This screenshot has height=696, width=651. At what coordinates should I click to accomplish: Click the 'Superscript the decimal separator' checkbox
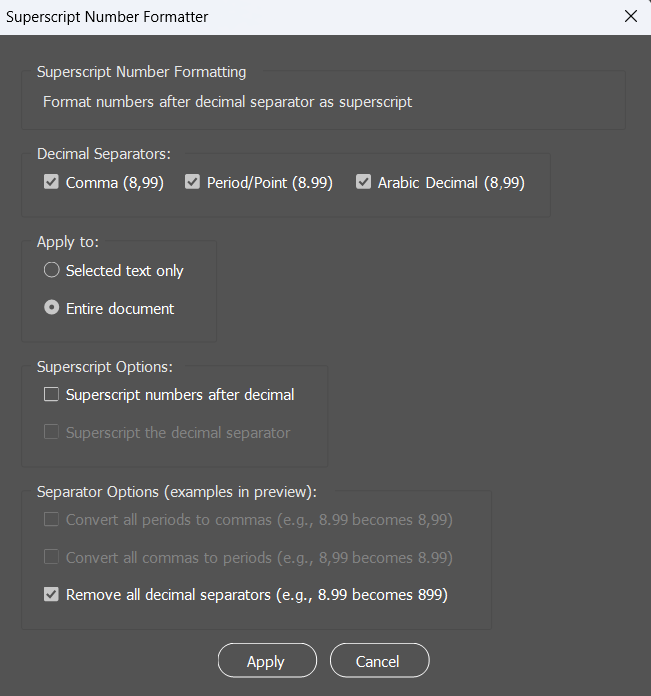52,433
